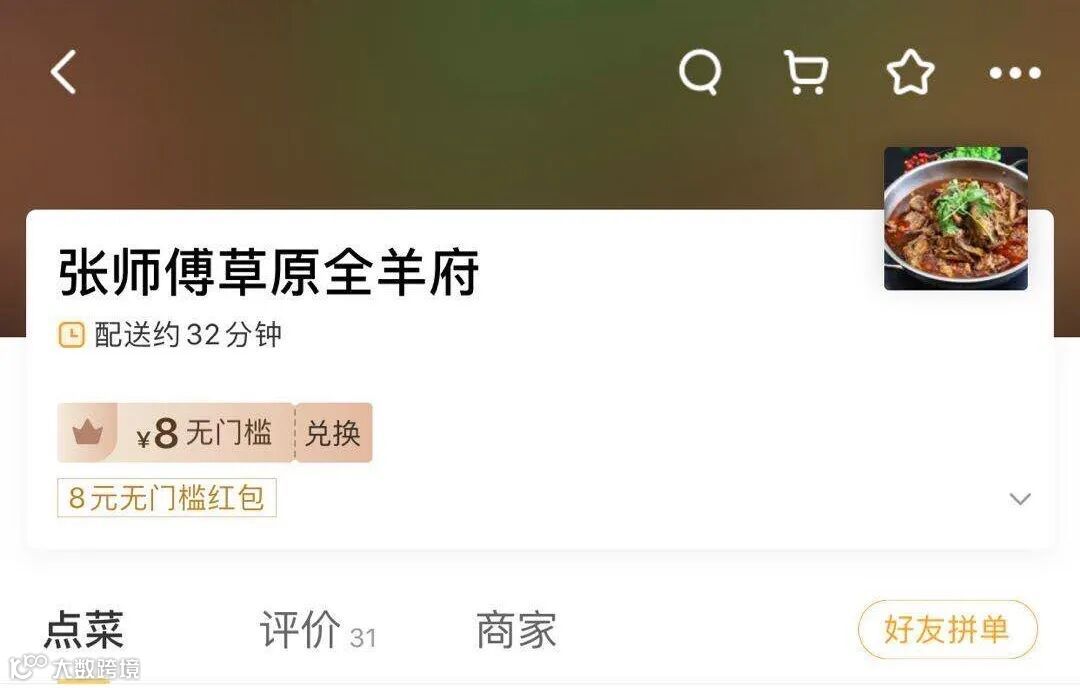Tap the review count 31
Screen dimensions: 1080x688
click(x=363, y=638)
